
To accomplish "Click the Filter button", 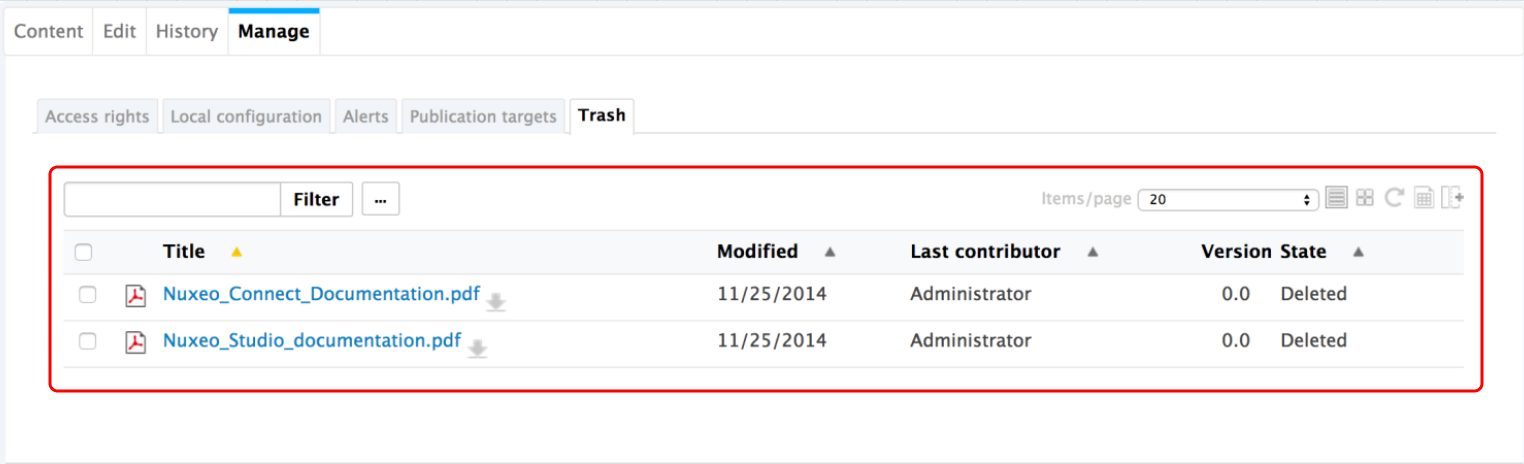I will (x=316, y=199).
